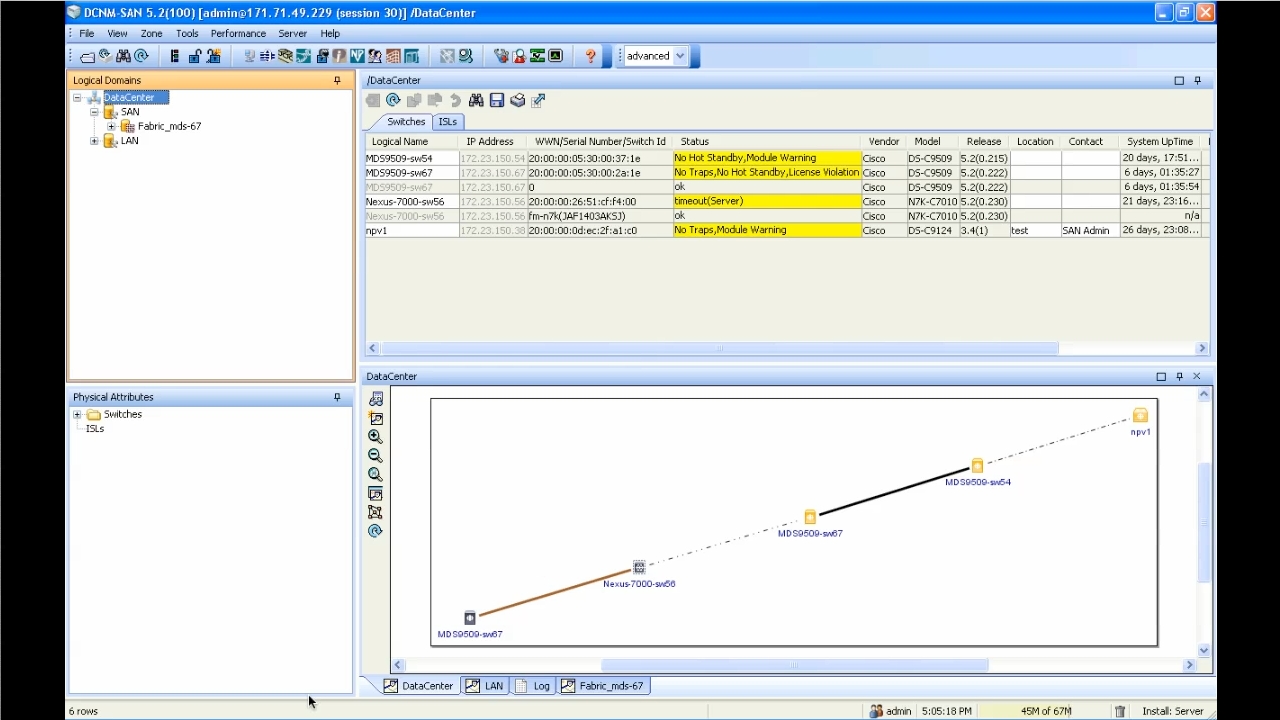The image size is (1280, 720).
Task: Select ISLs item in Physical Attributes
Action: (x=95, y=429)
